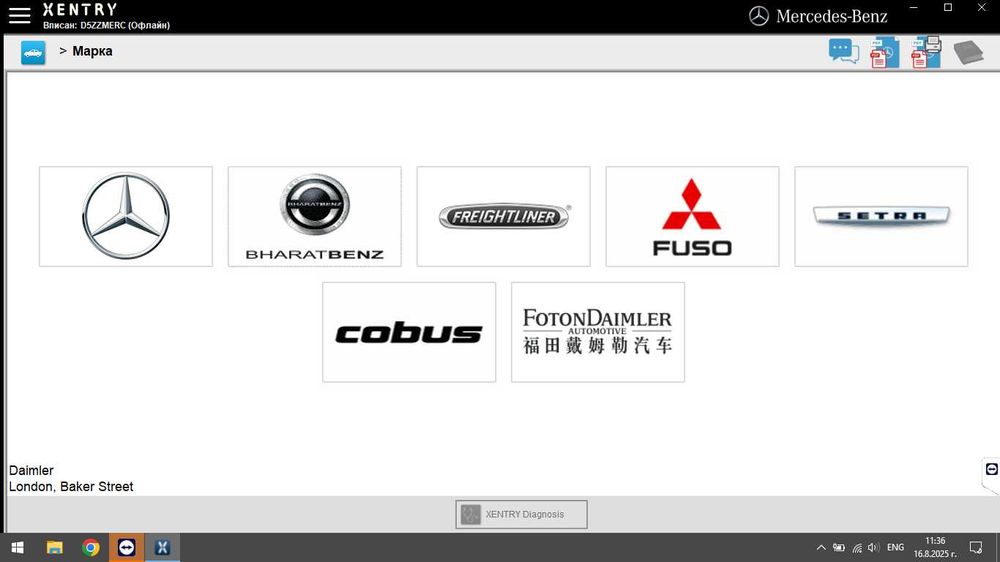This screenshot has width=1000, height=562.
Task: Choose the Mercedes-Benz star brand tile
Action: coord(126,216)
